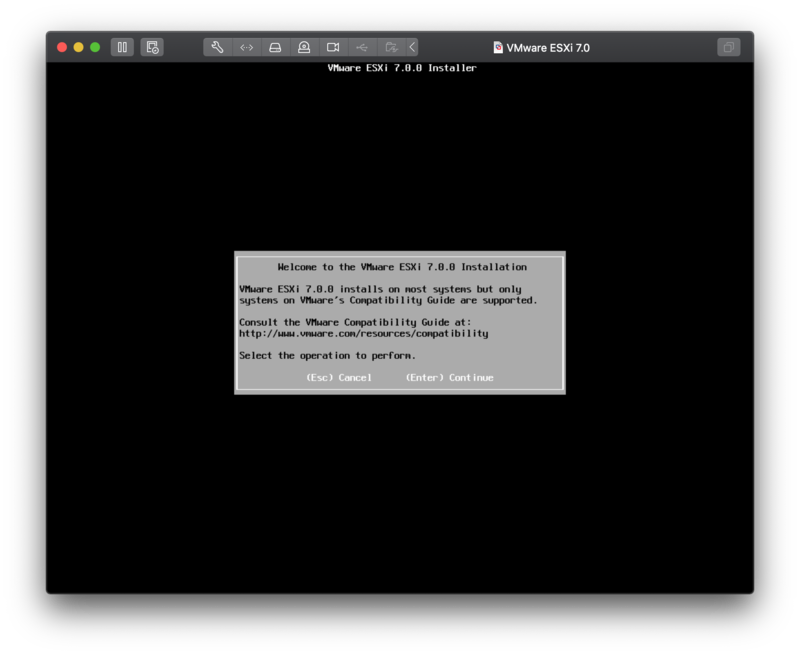Click the VMware ESXi 7.0 document icon

pos(498,47)
